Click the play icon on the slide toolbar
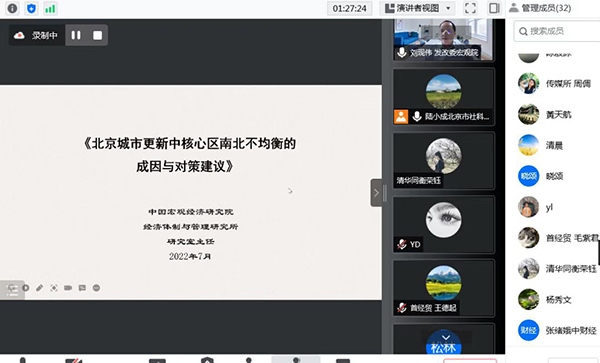 26,288
